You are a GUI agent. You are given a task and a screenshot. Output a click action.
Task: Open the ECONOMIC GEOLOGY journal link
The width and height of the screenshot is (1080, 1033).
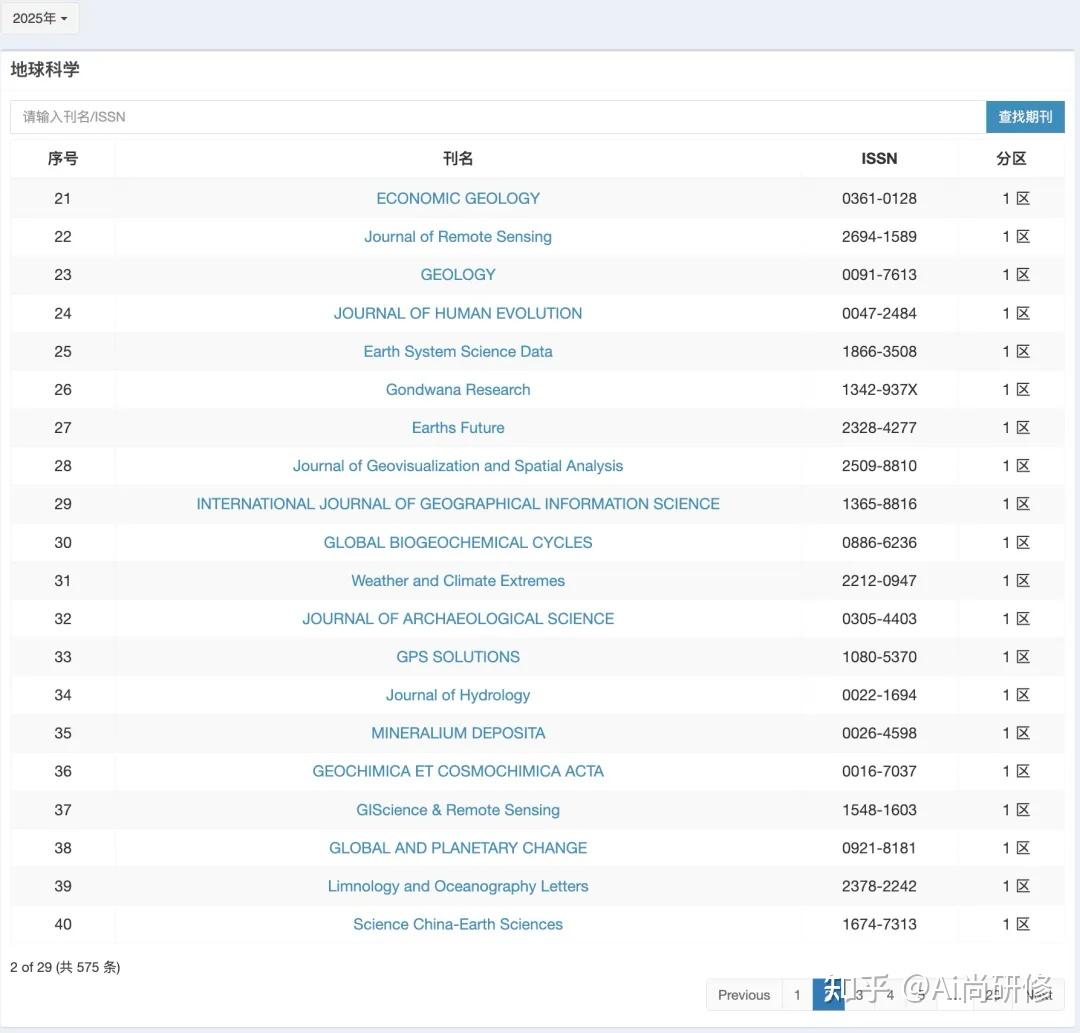pyautogui.click(x=458, y=198)
